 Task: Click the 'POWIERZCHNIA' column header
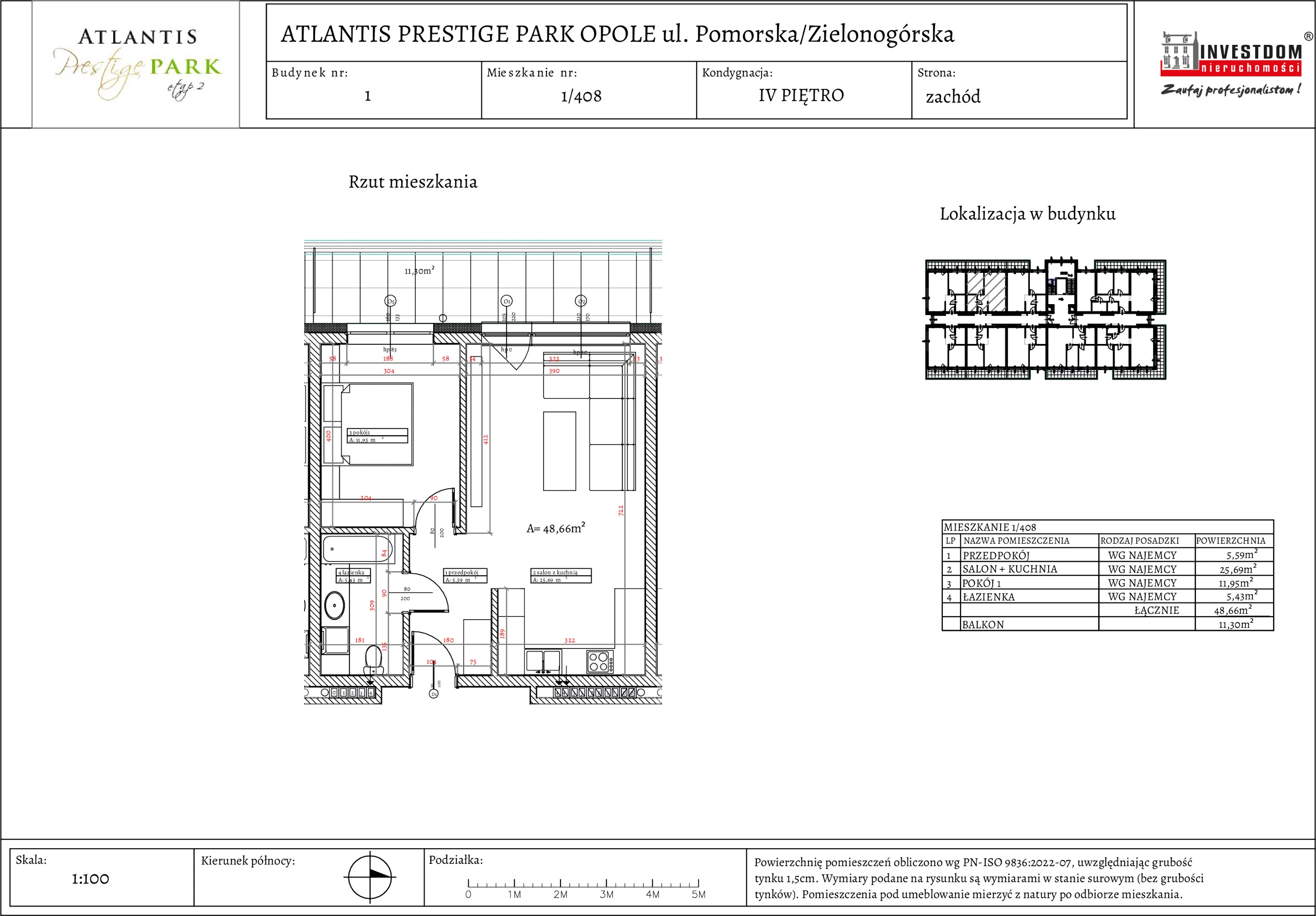click(1230, 540)
